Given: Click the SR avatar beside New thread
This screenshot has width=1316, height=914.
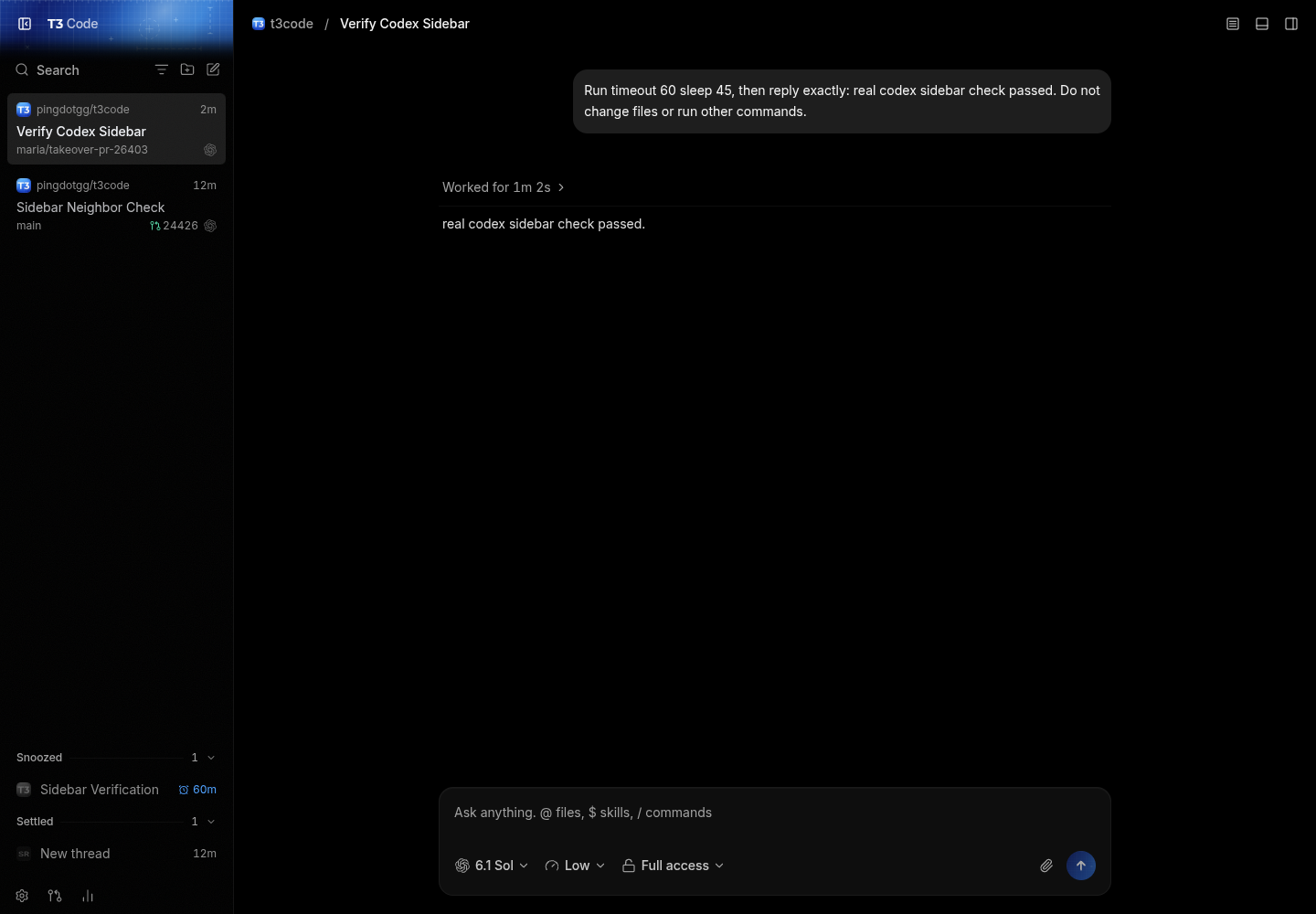Looking at the screenshot, I should point(24,854).
